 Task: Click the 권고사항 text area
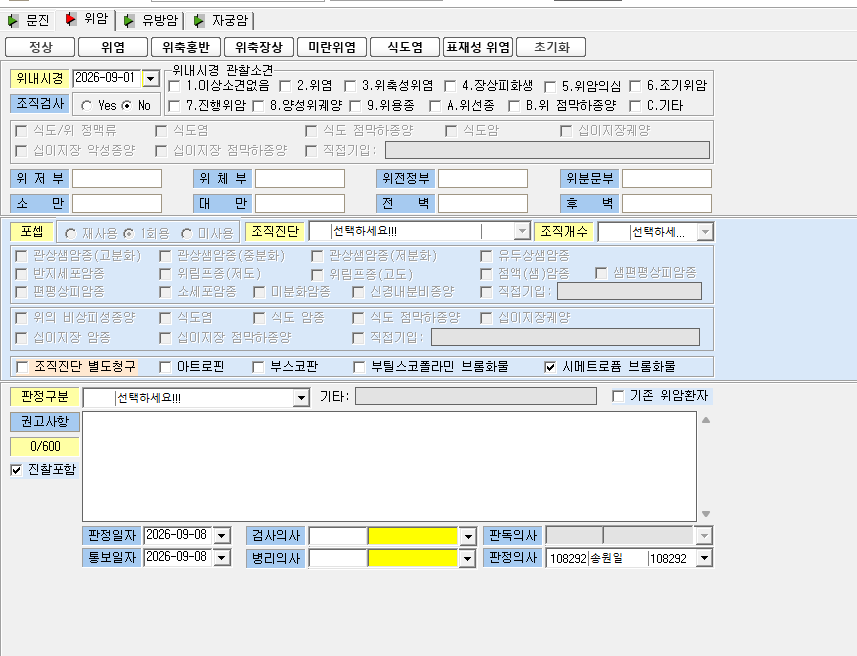[x=389, y=466]
